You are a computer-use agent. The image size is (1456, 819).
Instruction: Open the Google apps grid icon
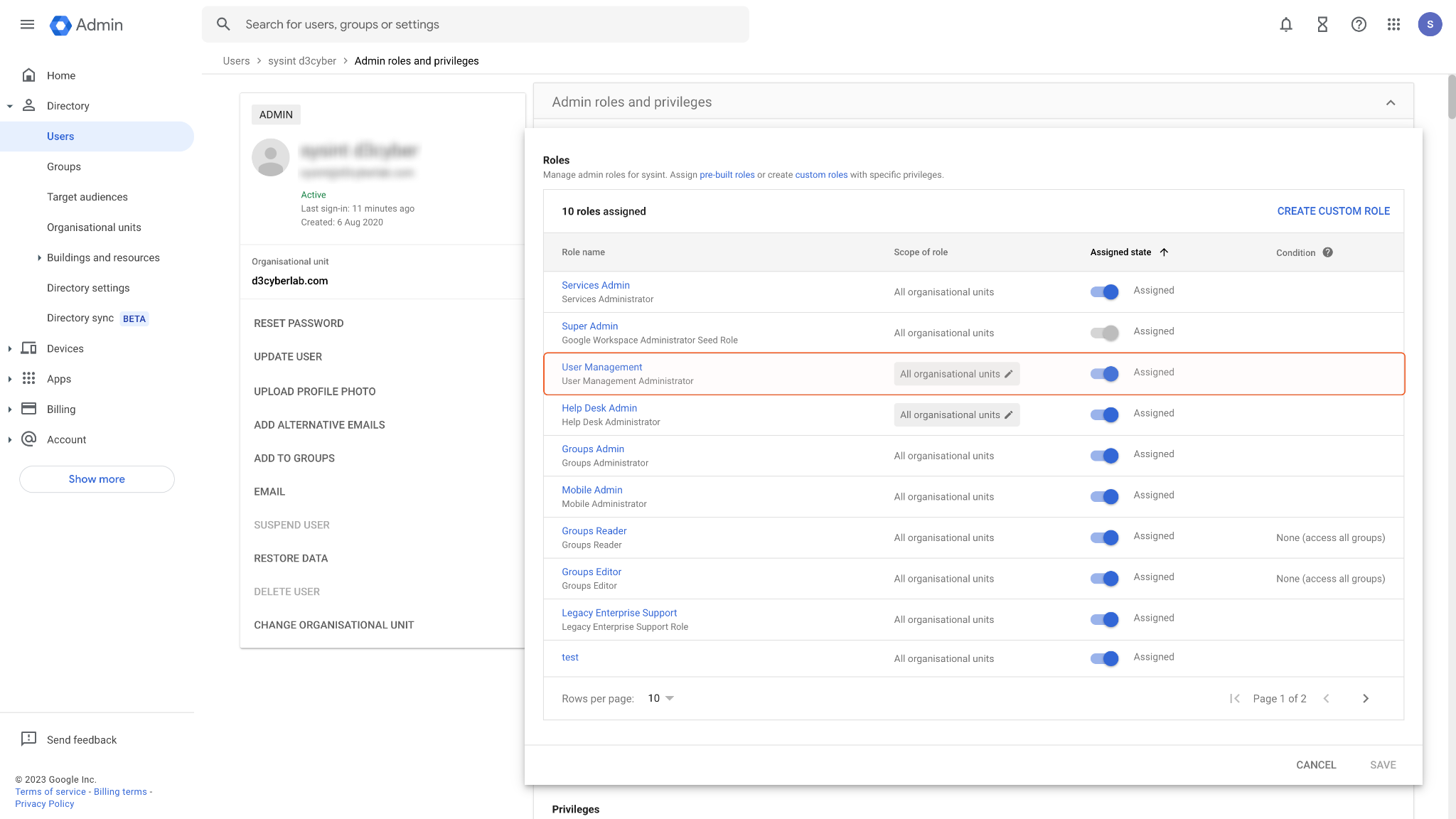1393,25
